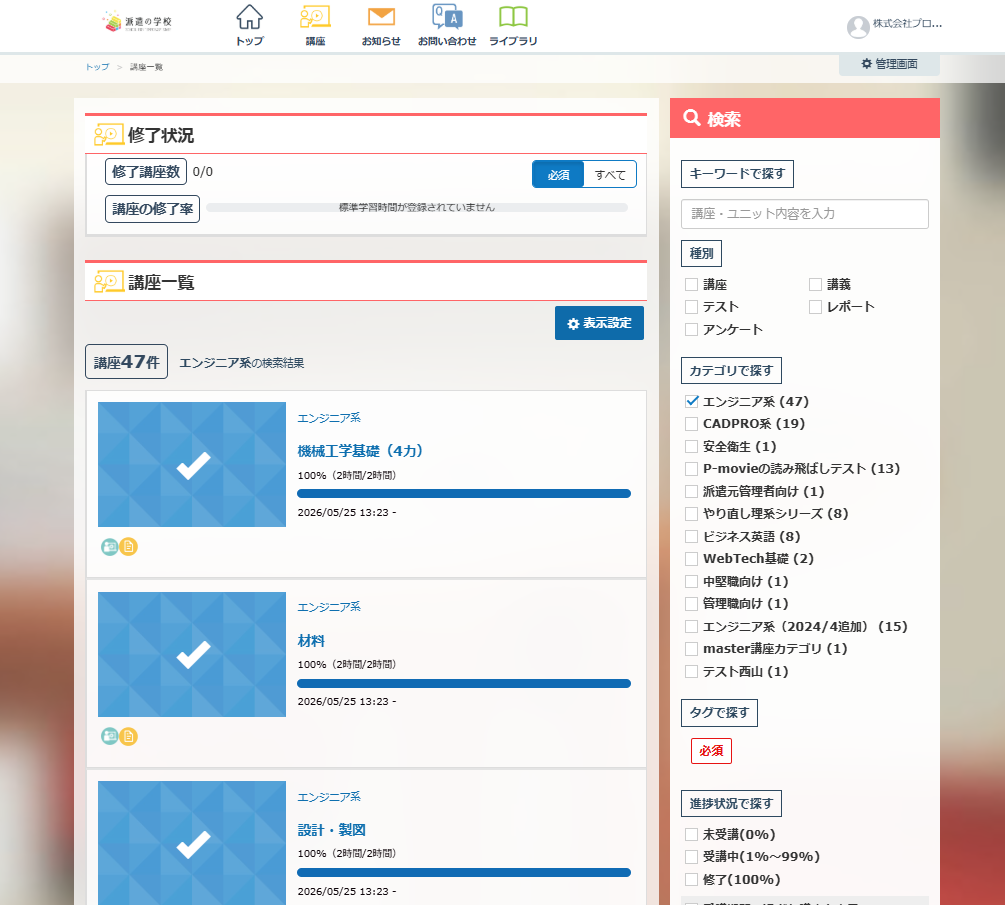Click エンジニア系 label above 機械工学基礎

(x=329, y=418)
